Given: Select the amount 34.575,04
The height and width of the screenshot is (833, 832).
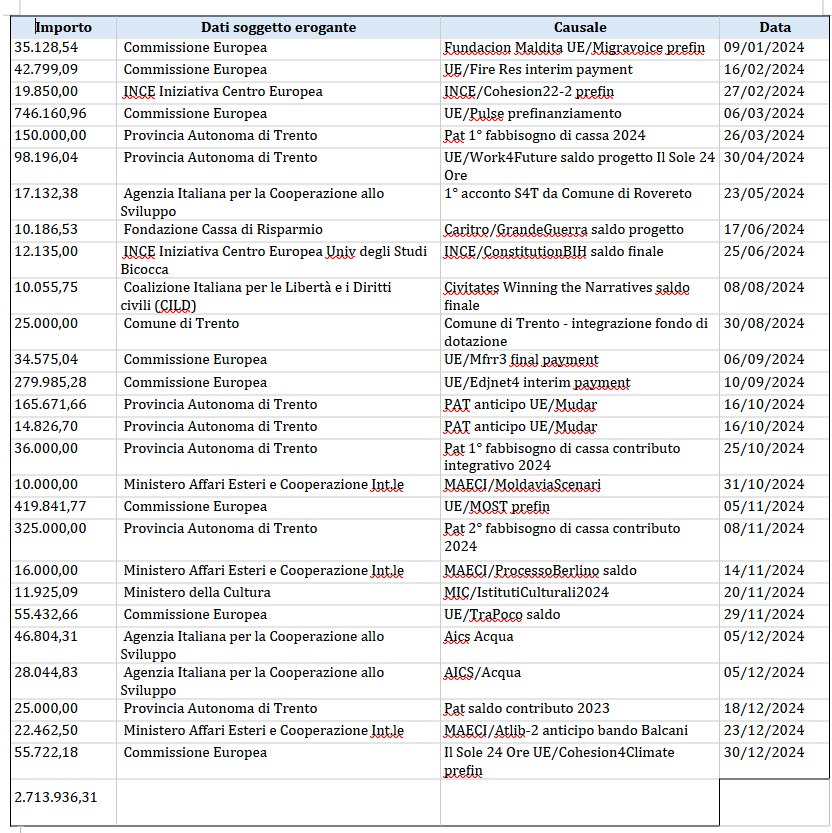Looking at the screenshot, I should pyautogui.click(x=46, y=360).
